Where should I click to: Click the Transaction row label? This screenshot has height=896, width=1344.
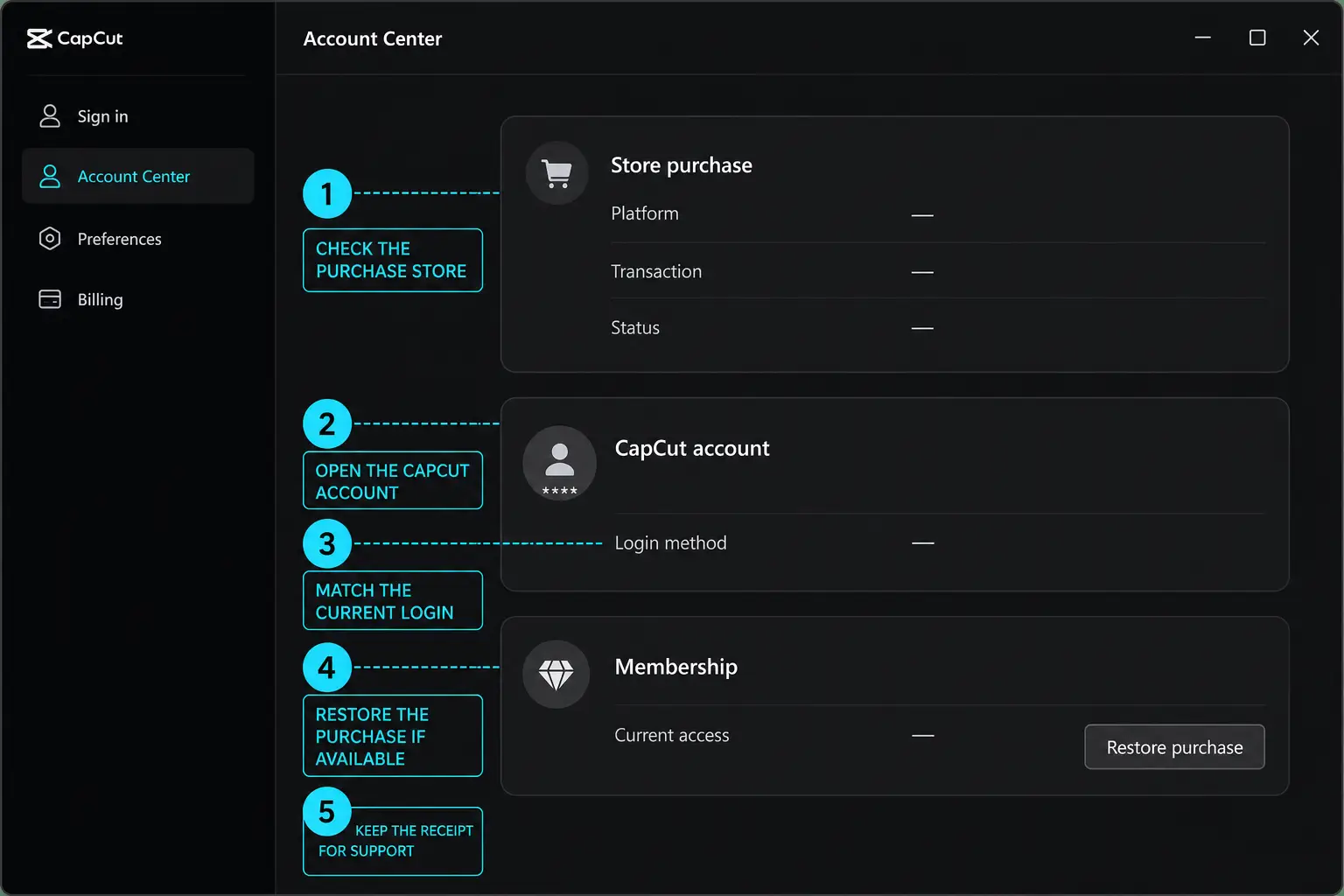656,271
